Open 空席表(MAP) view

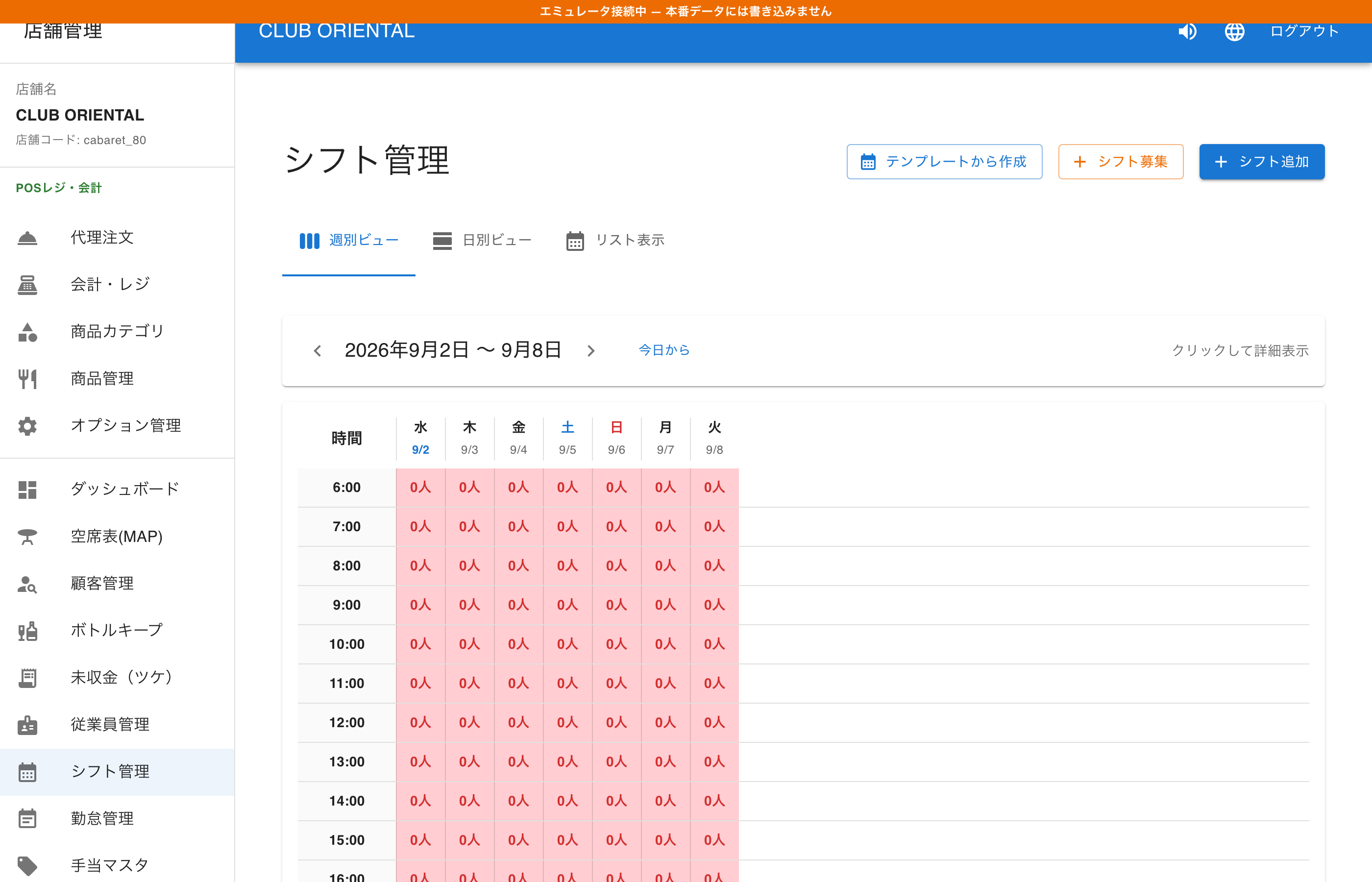point(117,537)
